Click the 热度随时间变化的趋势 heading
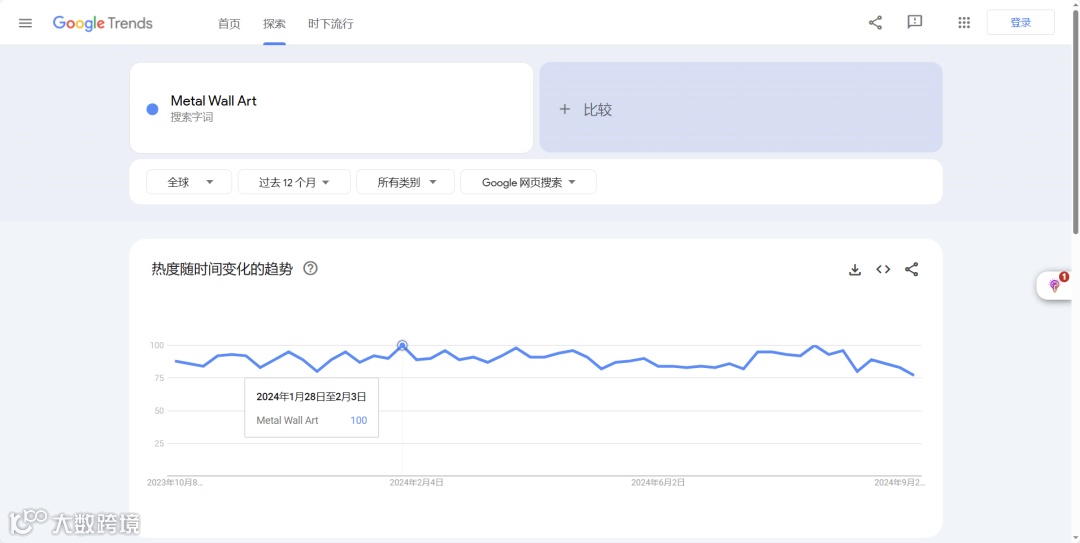This screenshot has height=543, width=1080. coord(222,269)
